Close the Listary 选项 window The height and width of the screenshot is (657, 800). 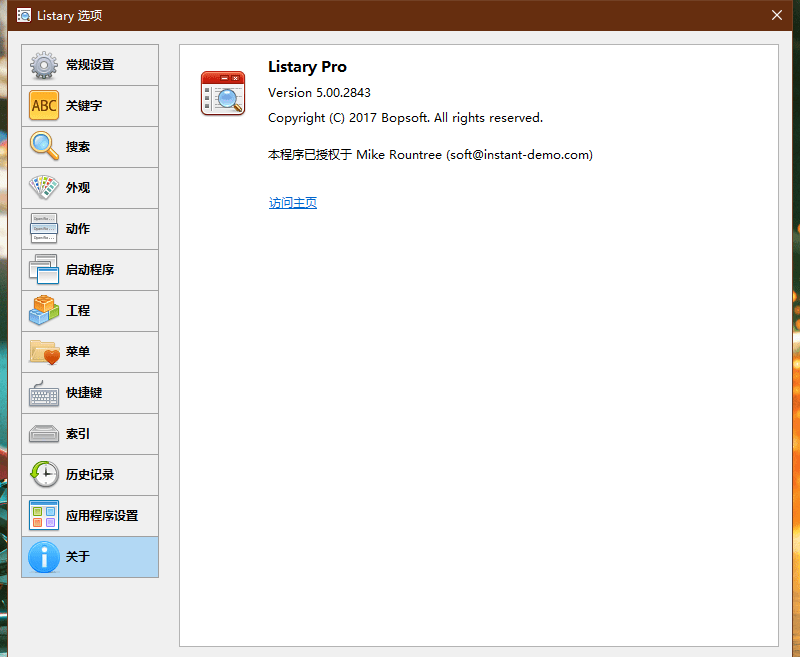click(x=776, y=15)
